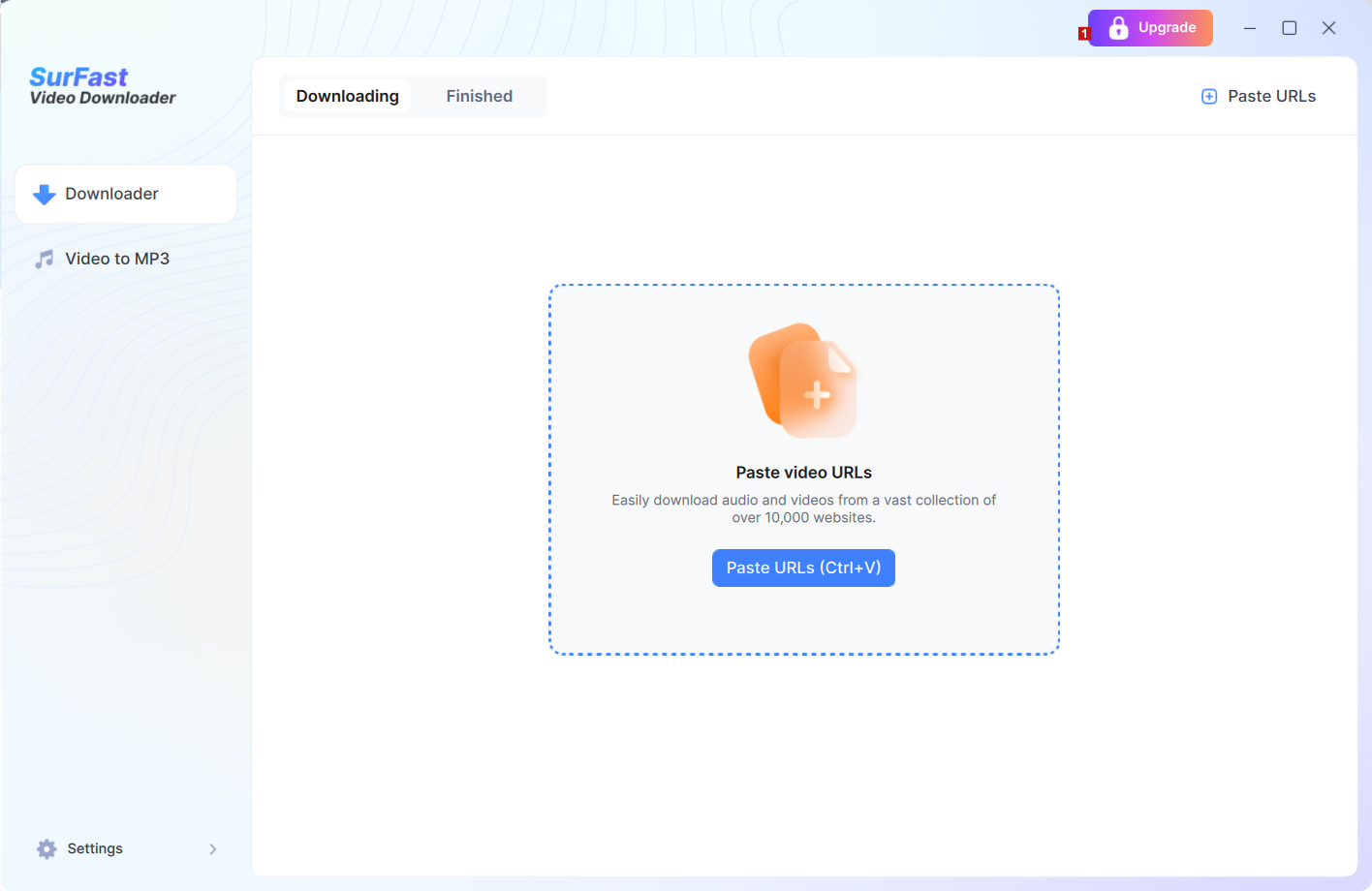
Task: Maximize the SurFast window
Action: point(1290,28)
